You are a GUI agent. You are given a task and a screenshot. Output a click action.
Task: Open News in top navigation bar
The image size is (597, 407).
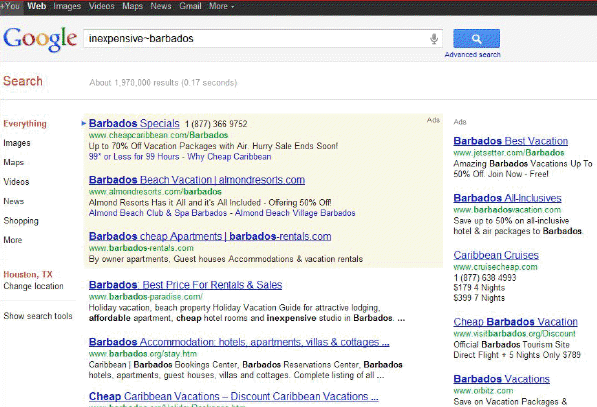161,6
